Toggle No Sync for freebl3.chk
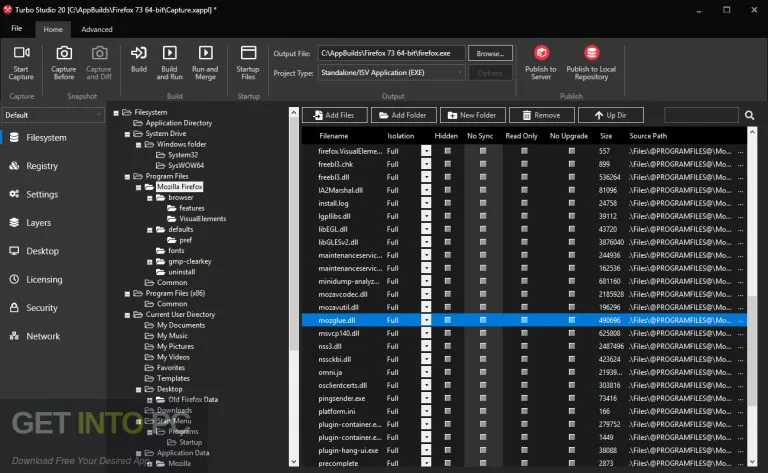The height and width of the screenshot is (473, 768). click(x=483, y=164)
